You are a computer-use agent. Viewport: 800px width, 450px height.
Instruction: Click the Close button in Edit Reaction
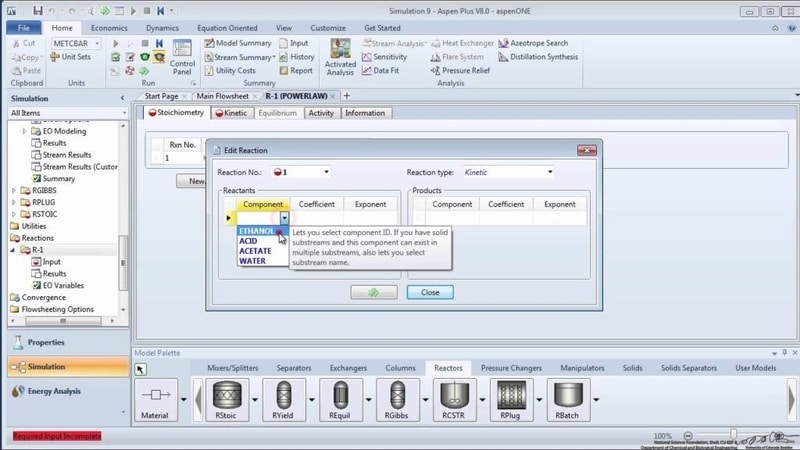coord(430,292)
